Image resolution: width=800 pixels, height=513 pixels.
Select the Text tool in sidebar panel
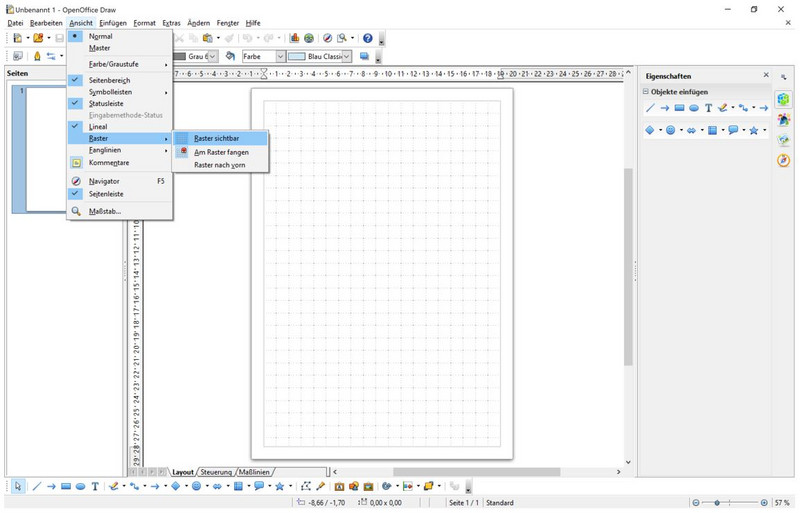(708, 108)
